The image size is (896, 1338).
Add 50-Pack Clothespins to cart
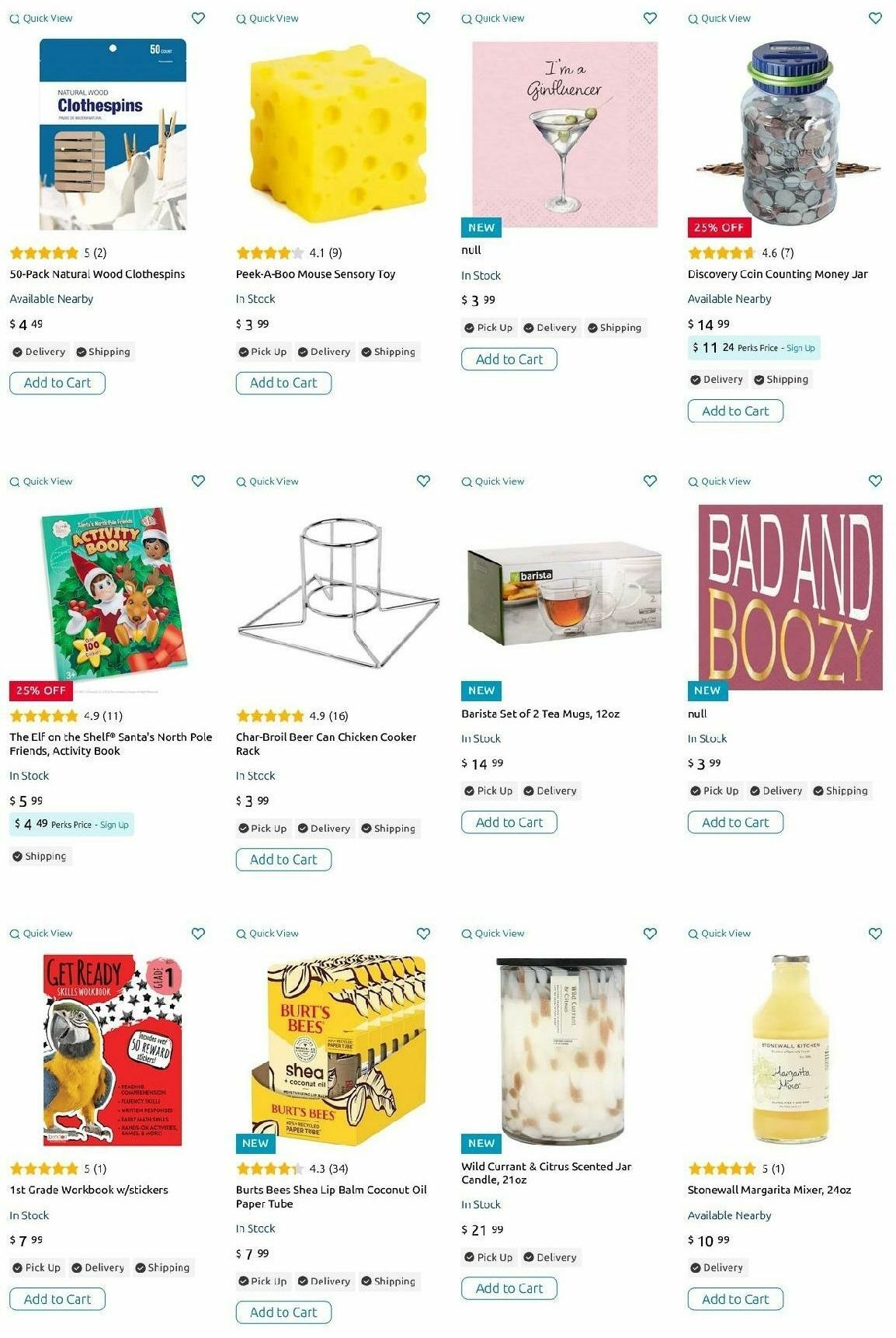click(x=57, y=383)
